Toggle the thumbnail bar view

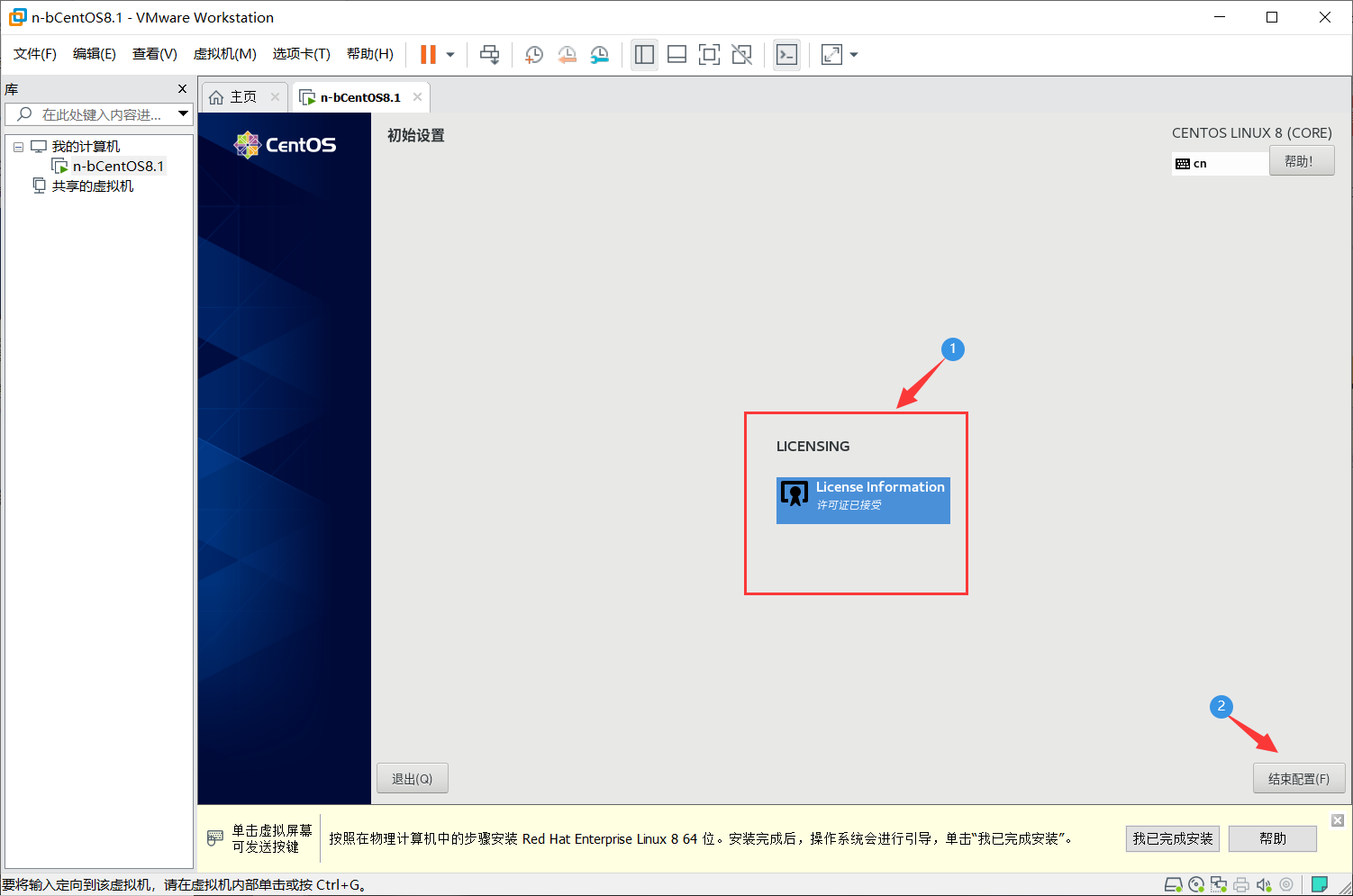coord(676,55)
